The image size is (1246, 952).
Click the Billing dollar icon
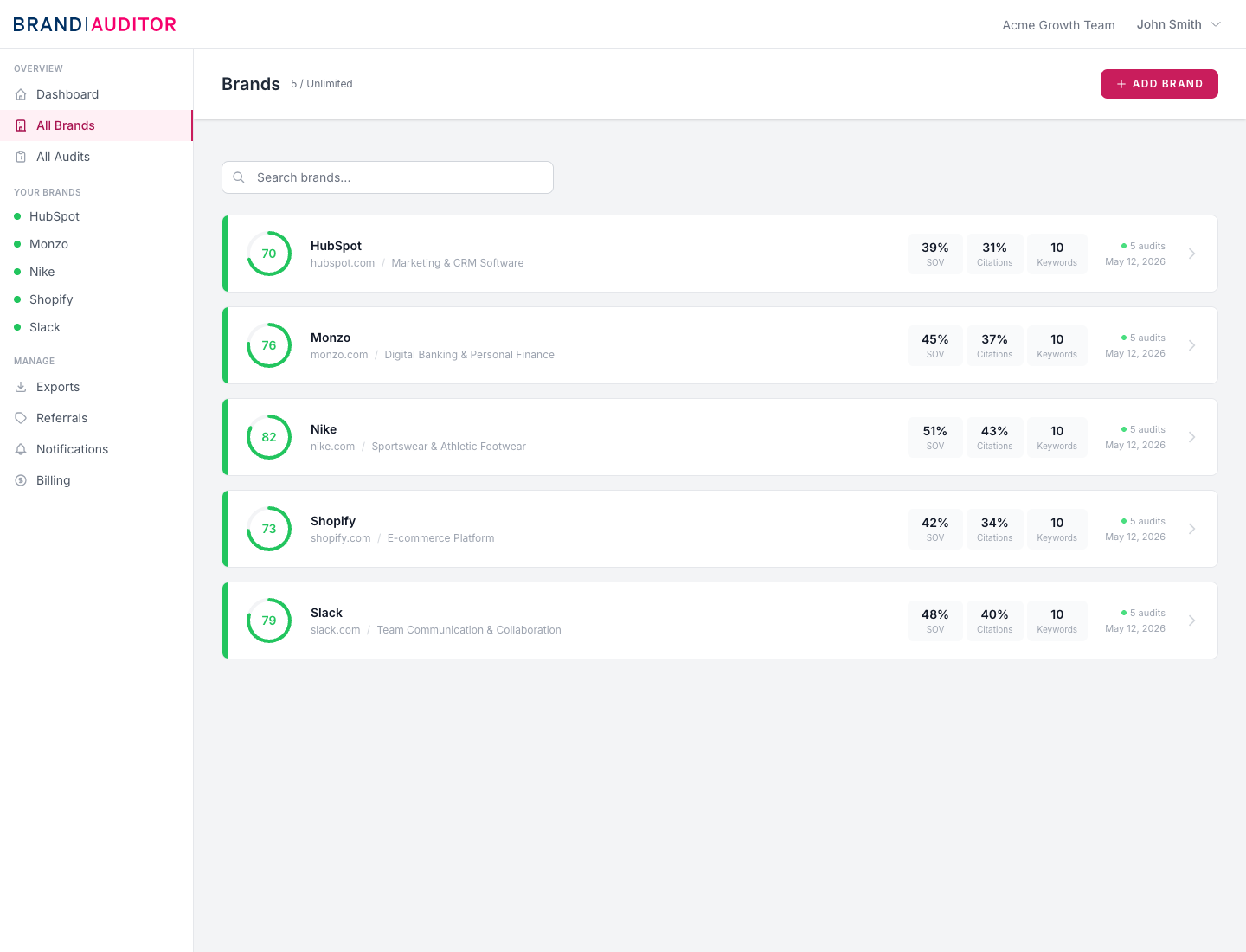point(21,480)
